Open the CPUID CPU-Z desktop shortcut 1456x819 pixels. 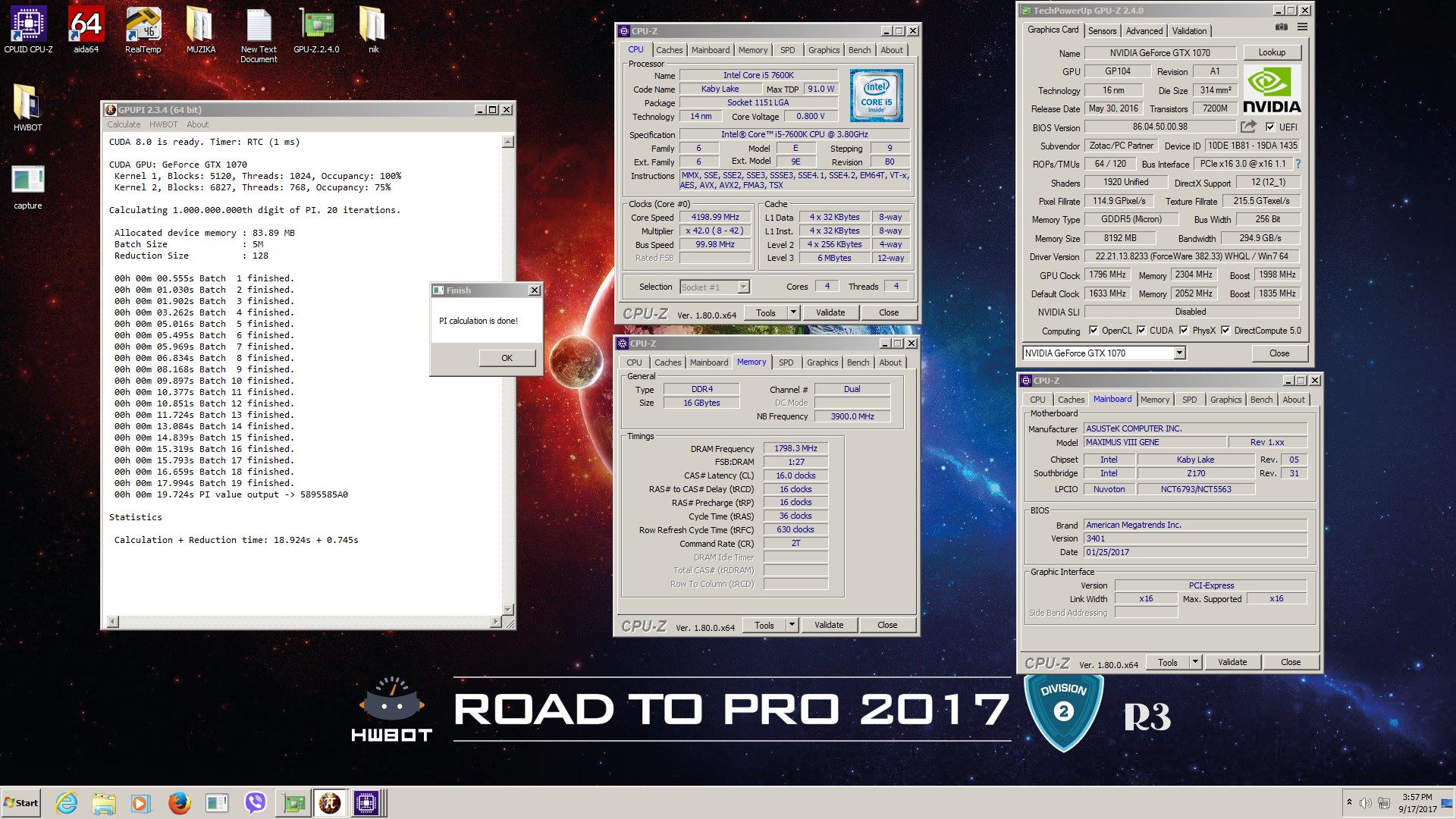pyautogui.click(x=28, y=30)
